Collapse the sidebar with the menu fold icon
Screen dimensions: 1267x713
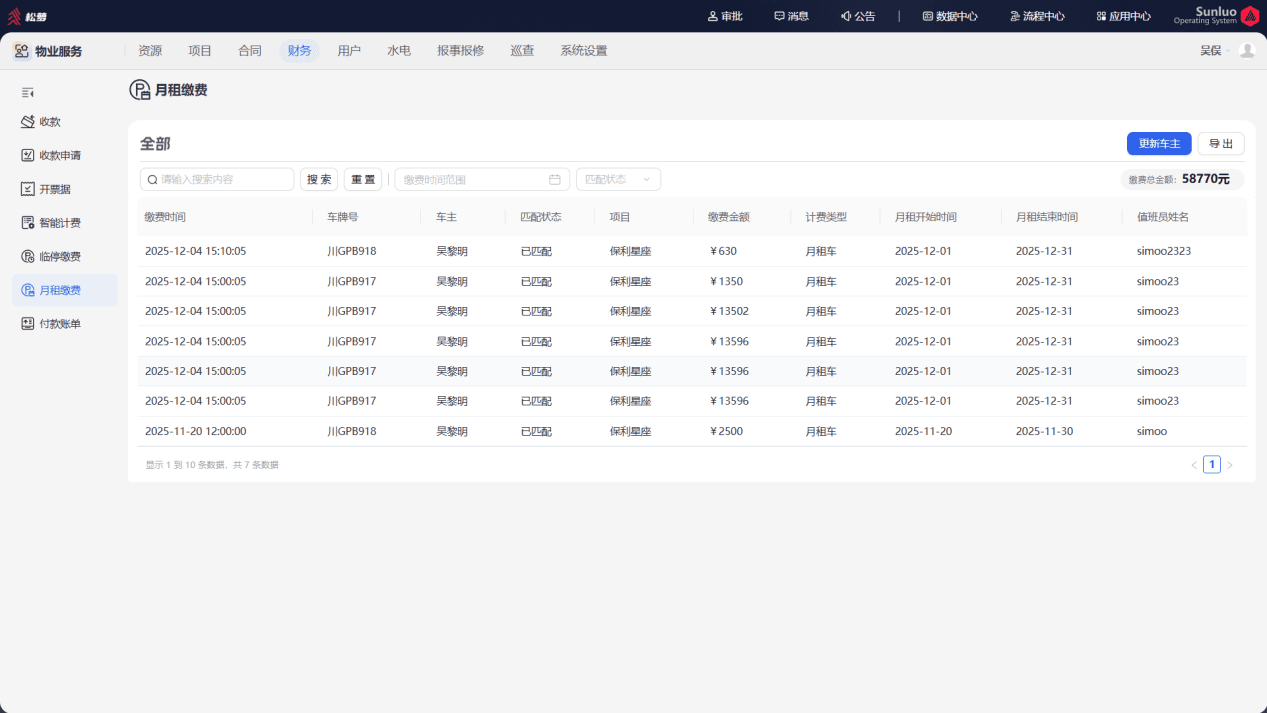tap(28, 92)
